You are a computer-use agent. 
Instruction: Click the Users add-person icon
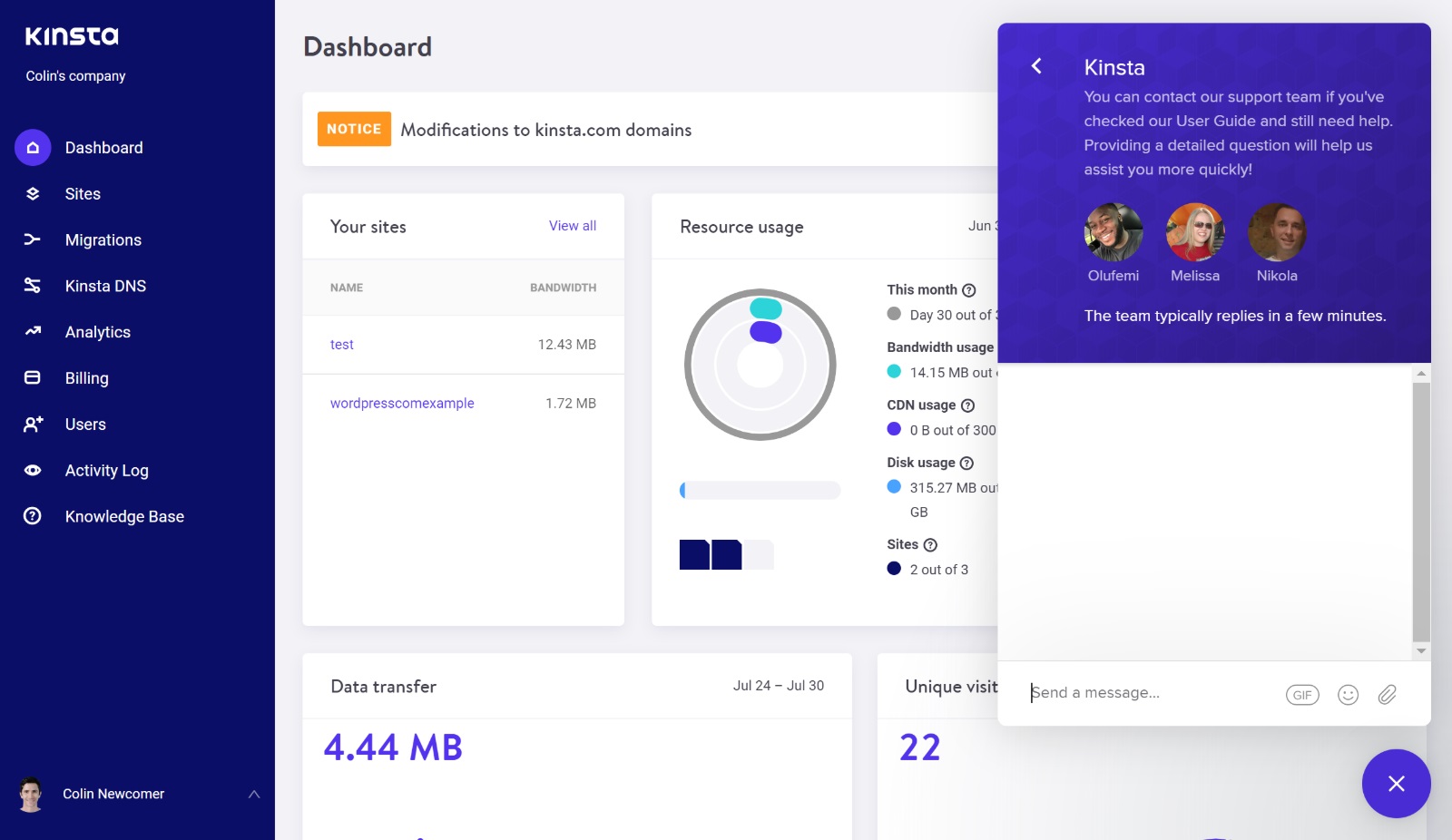pos(33,424)
